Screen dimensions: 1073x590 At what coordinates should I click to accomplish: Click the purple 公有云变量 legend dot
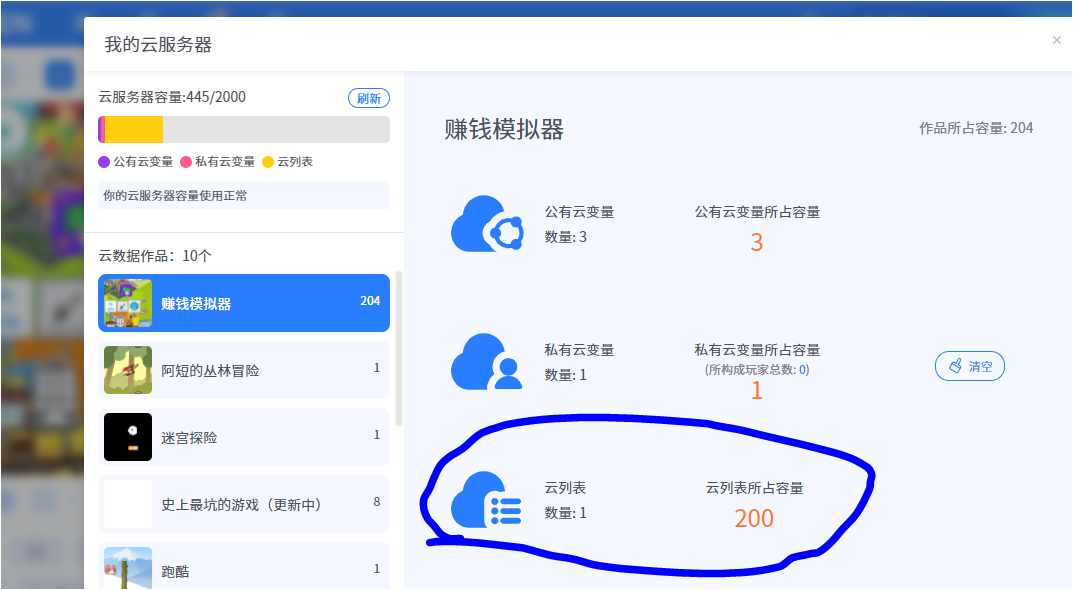click(x=104, y=162)
